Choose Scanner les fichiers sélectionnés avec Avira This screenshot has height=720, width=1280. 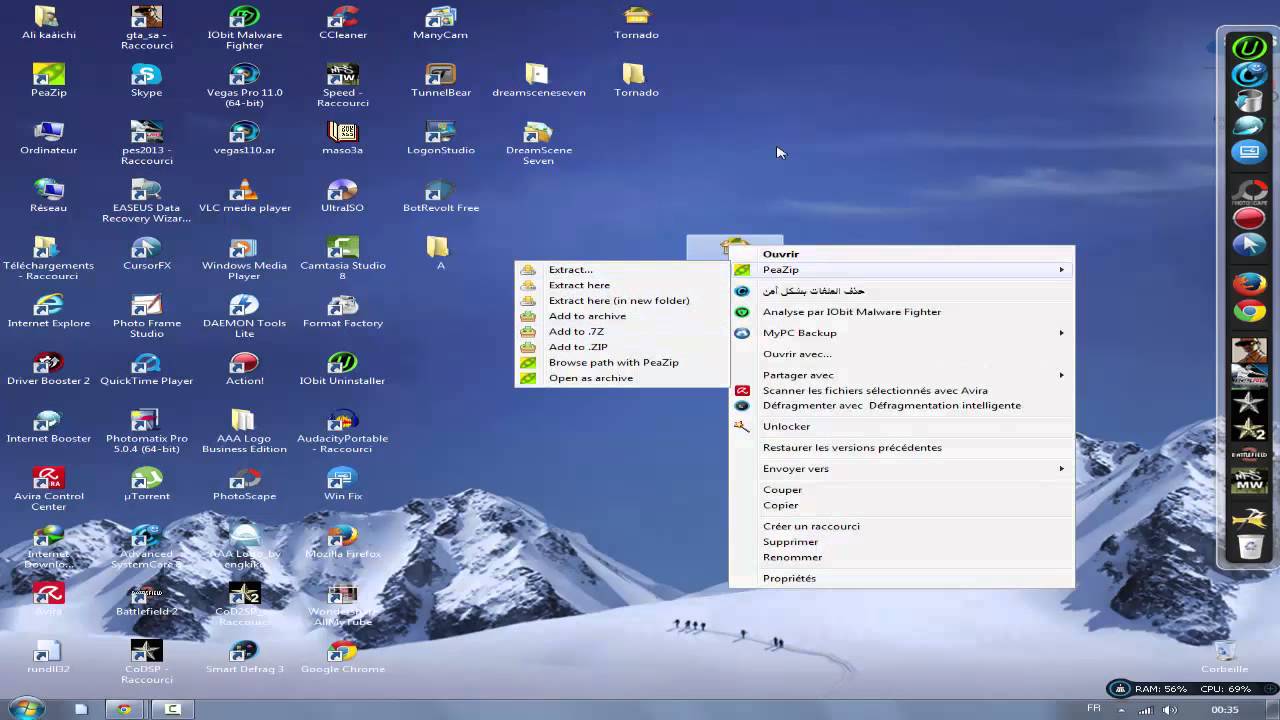pyautogui.click(x=902, y=391)
